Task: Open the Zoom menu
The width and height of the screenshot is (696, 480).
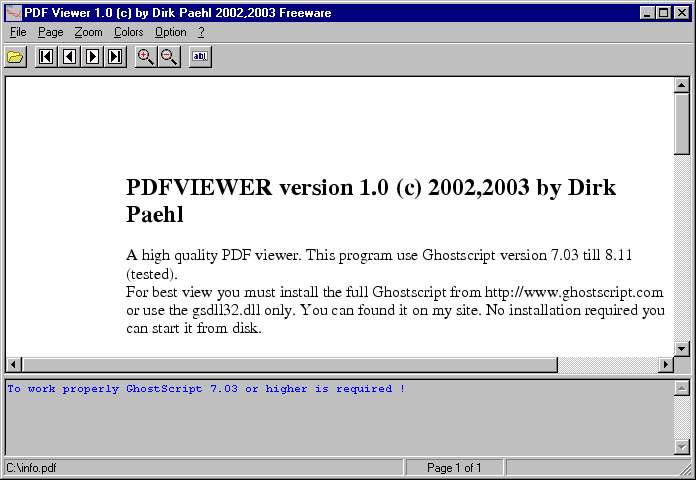Action: point(88,32)
